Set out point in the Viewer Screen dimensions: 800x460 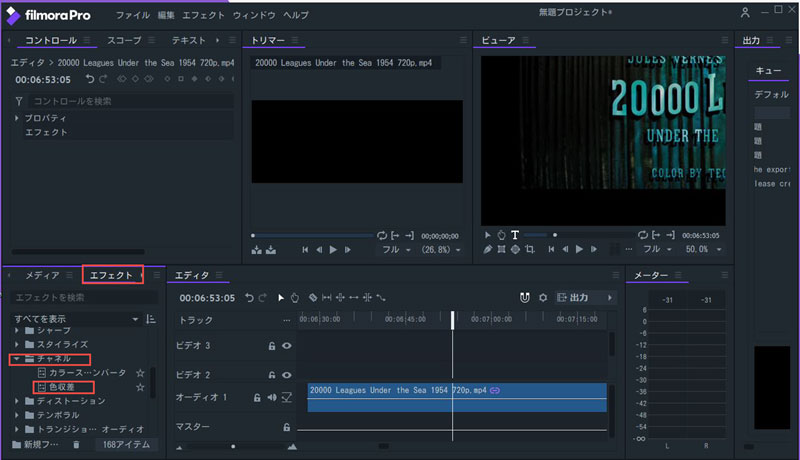(x=670, y=235)
